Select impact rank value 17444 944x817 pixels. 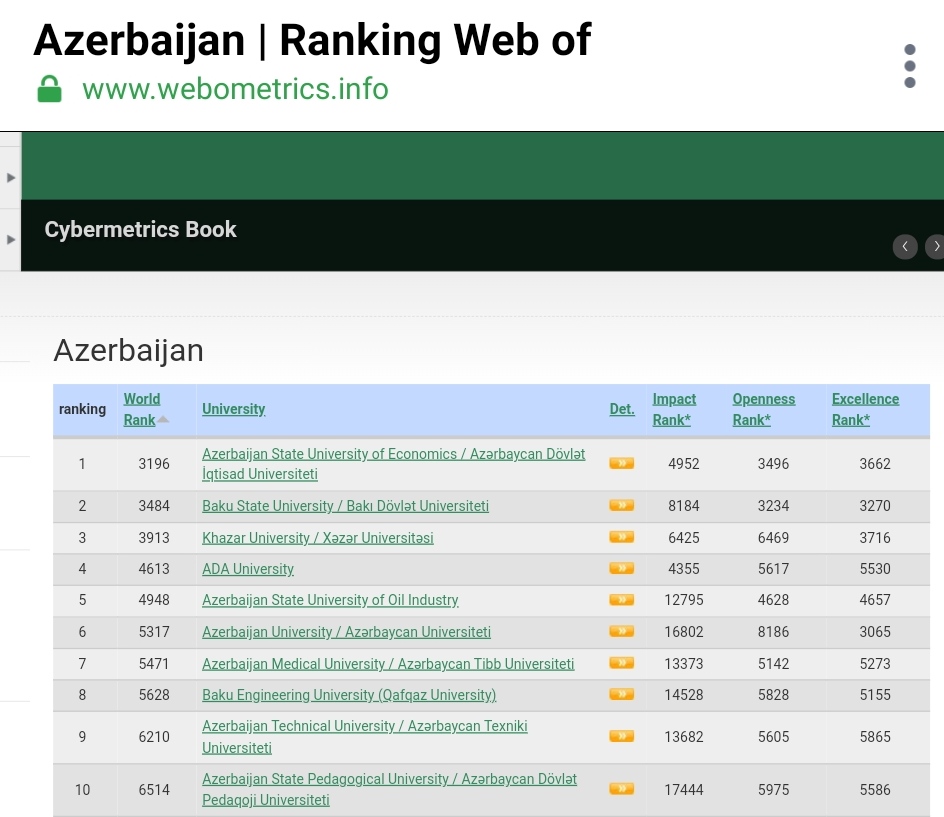coord(684,790)
